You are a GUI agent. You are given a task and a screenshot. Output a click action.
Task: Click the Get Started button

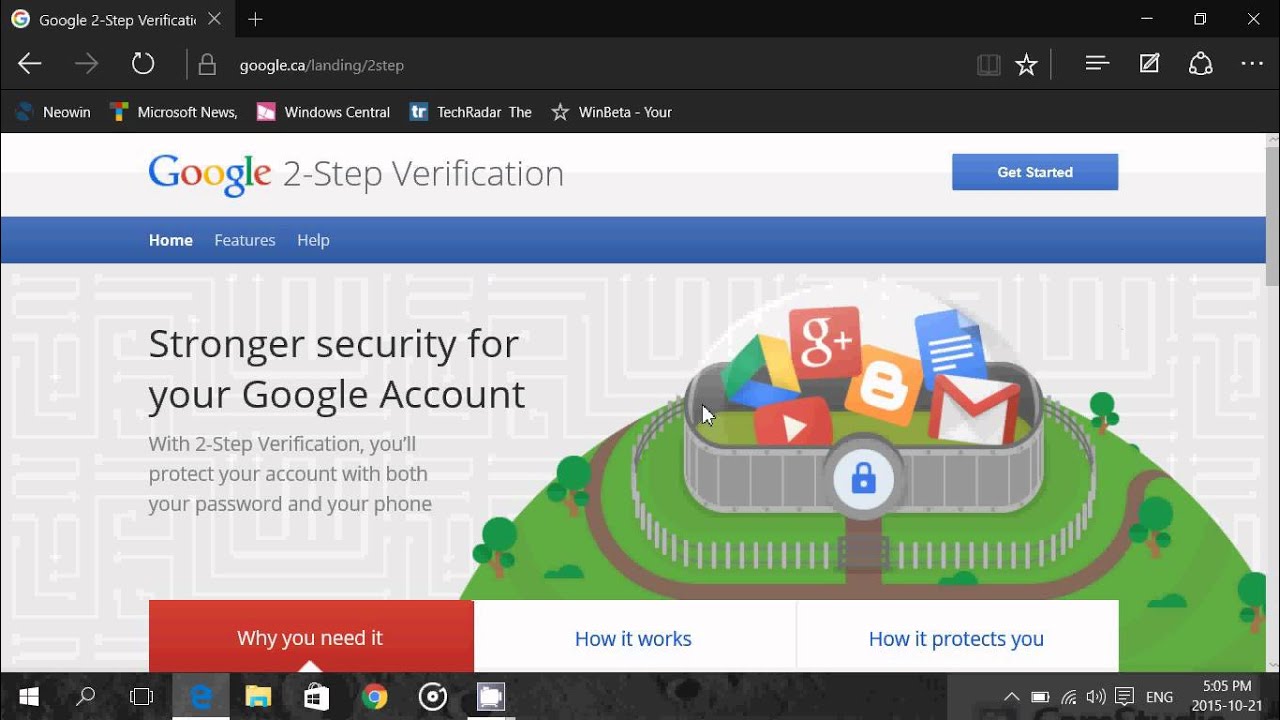coord(1035,172)
